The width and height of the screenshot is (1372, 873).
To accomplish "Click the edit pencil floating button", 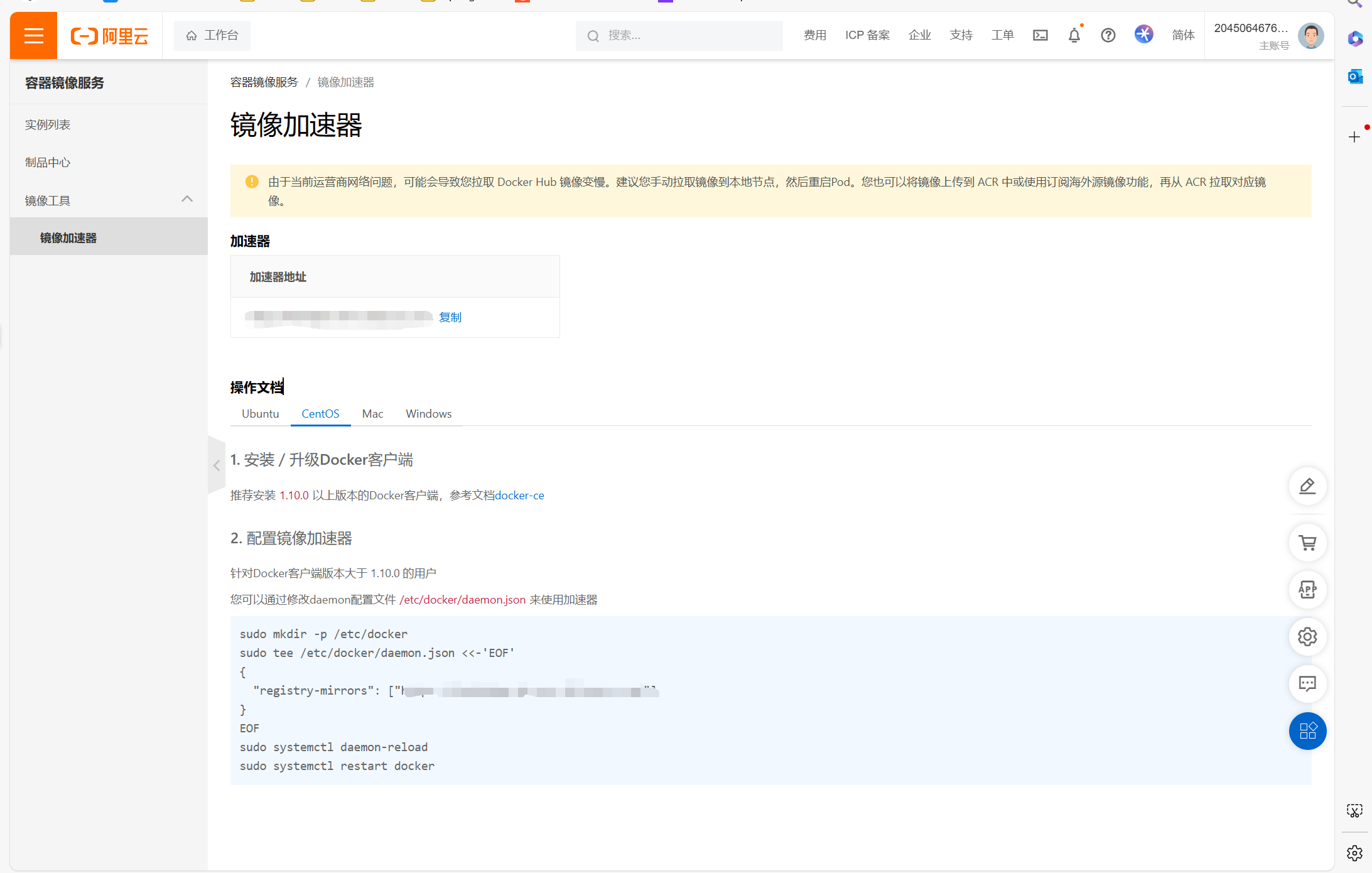I will (x=1307, y=486).
